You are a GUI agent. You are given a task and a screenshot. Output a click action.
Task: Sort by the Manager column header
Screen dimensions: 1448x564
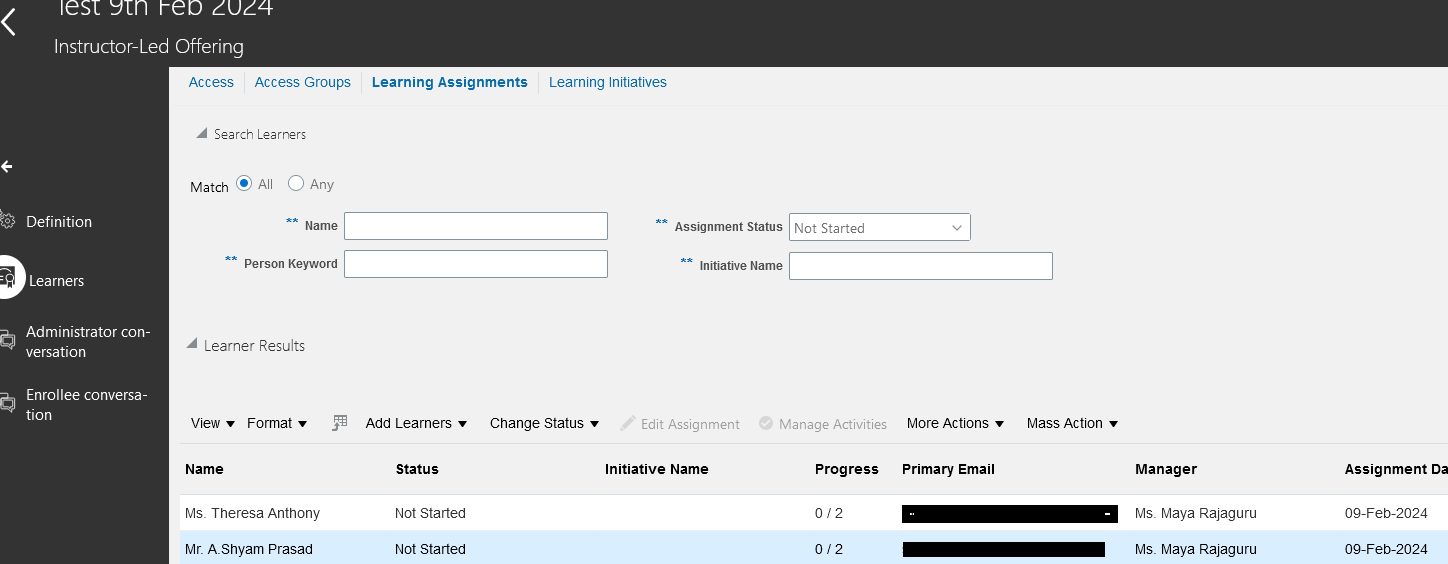[1166, 469]
